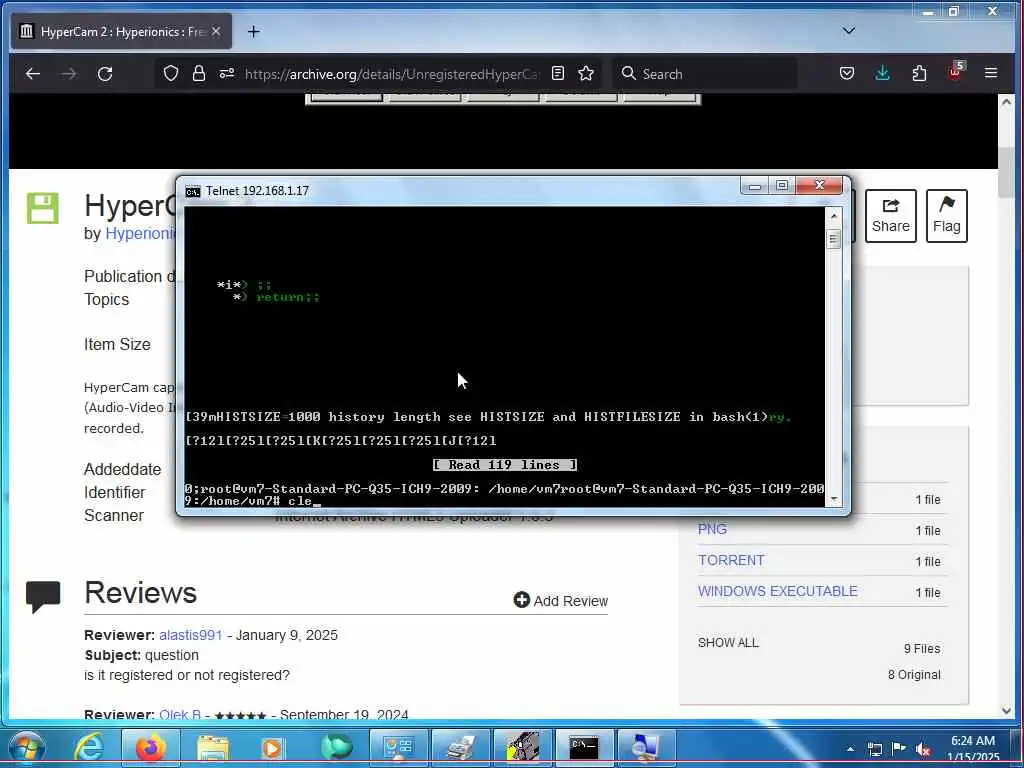Open reviewer alastis991 profile link
Image resolution: width=1024 pixels, height=768 pixels.
pyautogui.click(x=191, y=635)
